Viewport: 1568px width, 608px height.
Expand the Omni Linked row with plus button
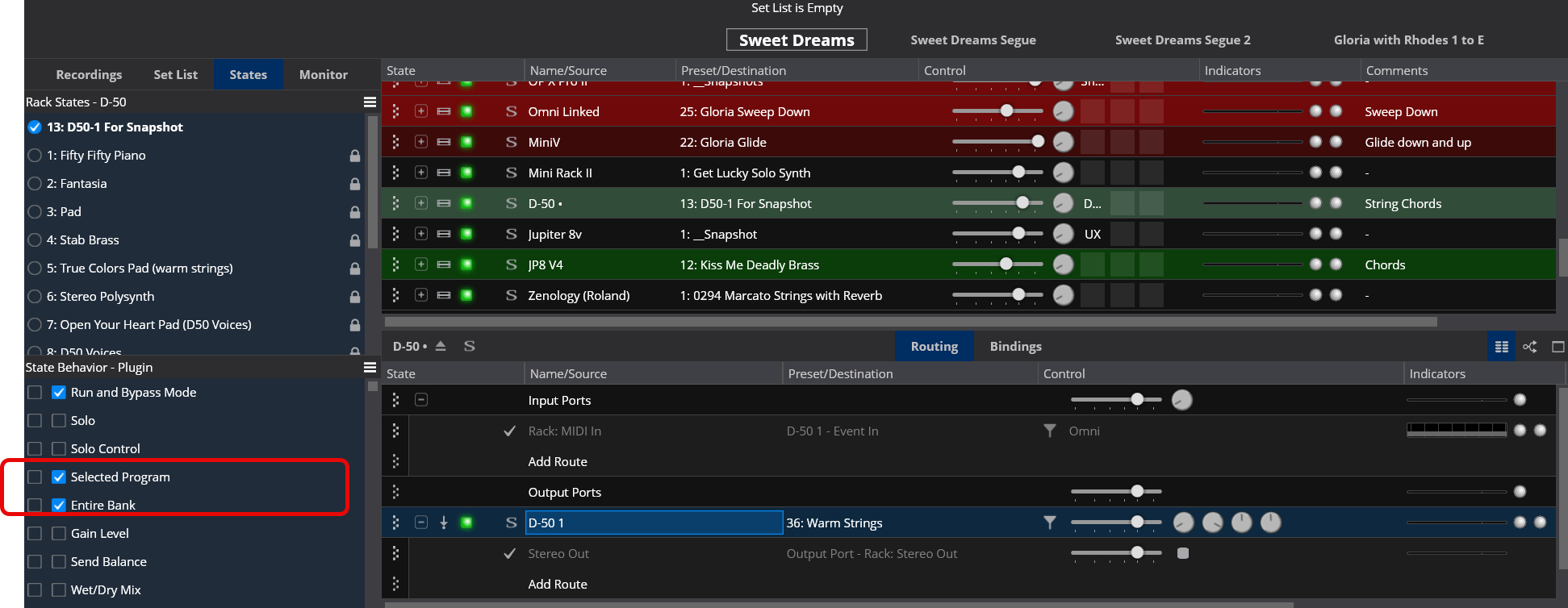(x=421, y=111)
